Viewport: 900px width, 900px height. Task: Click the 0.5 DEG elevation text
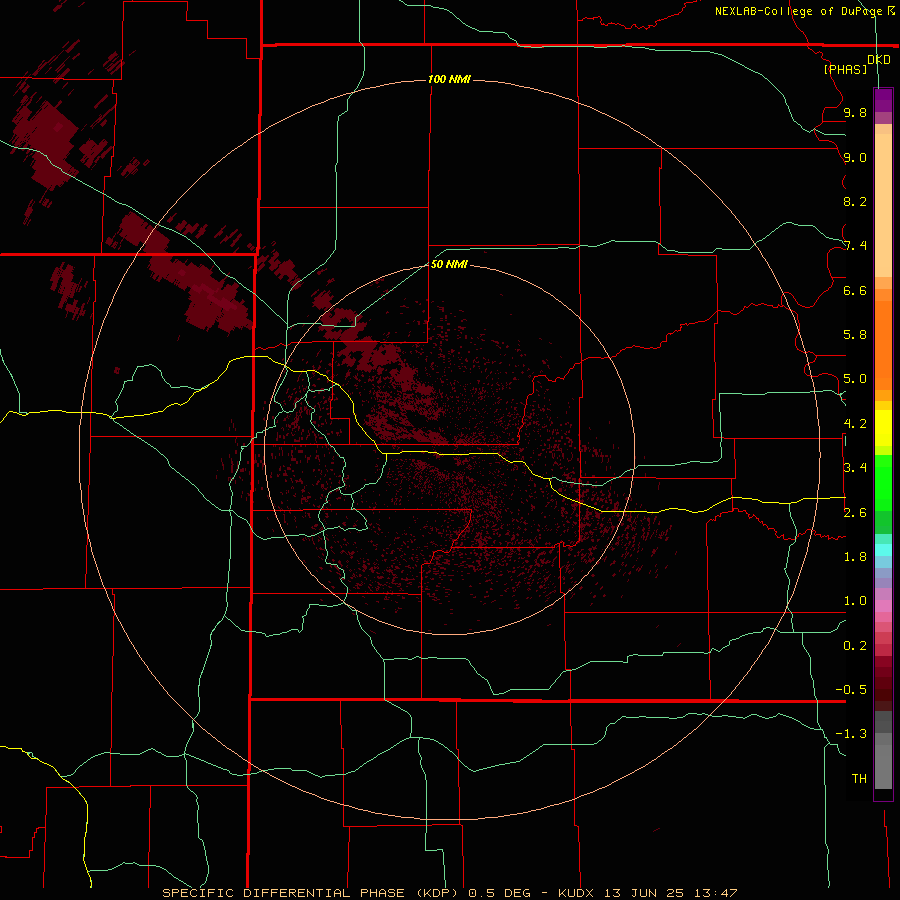(x=502, y=893)
